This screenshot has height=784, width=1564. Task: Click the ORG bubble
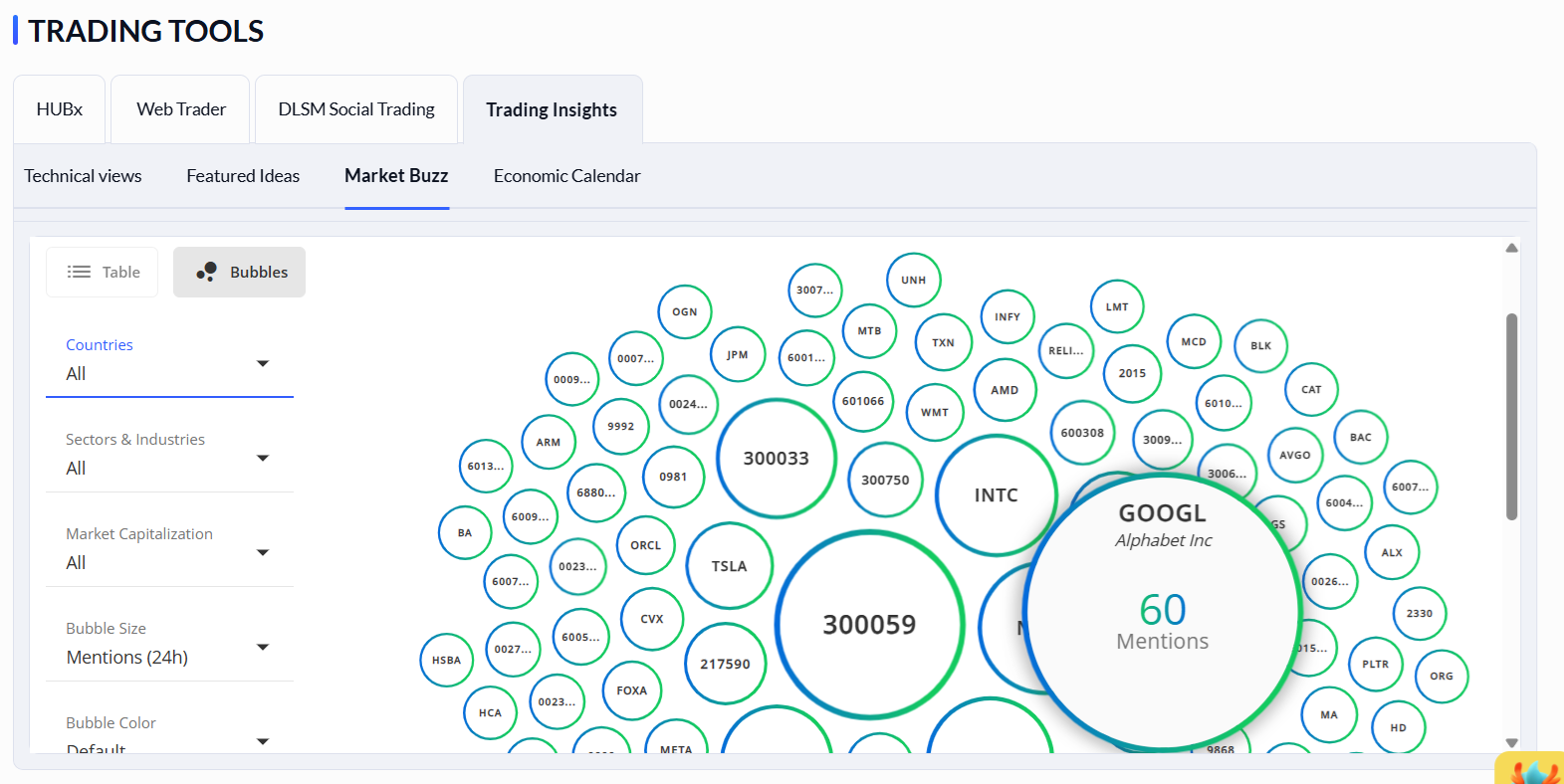[1442, 676]
